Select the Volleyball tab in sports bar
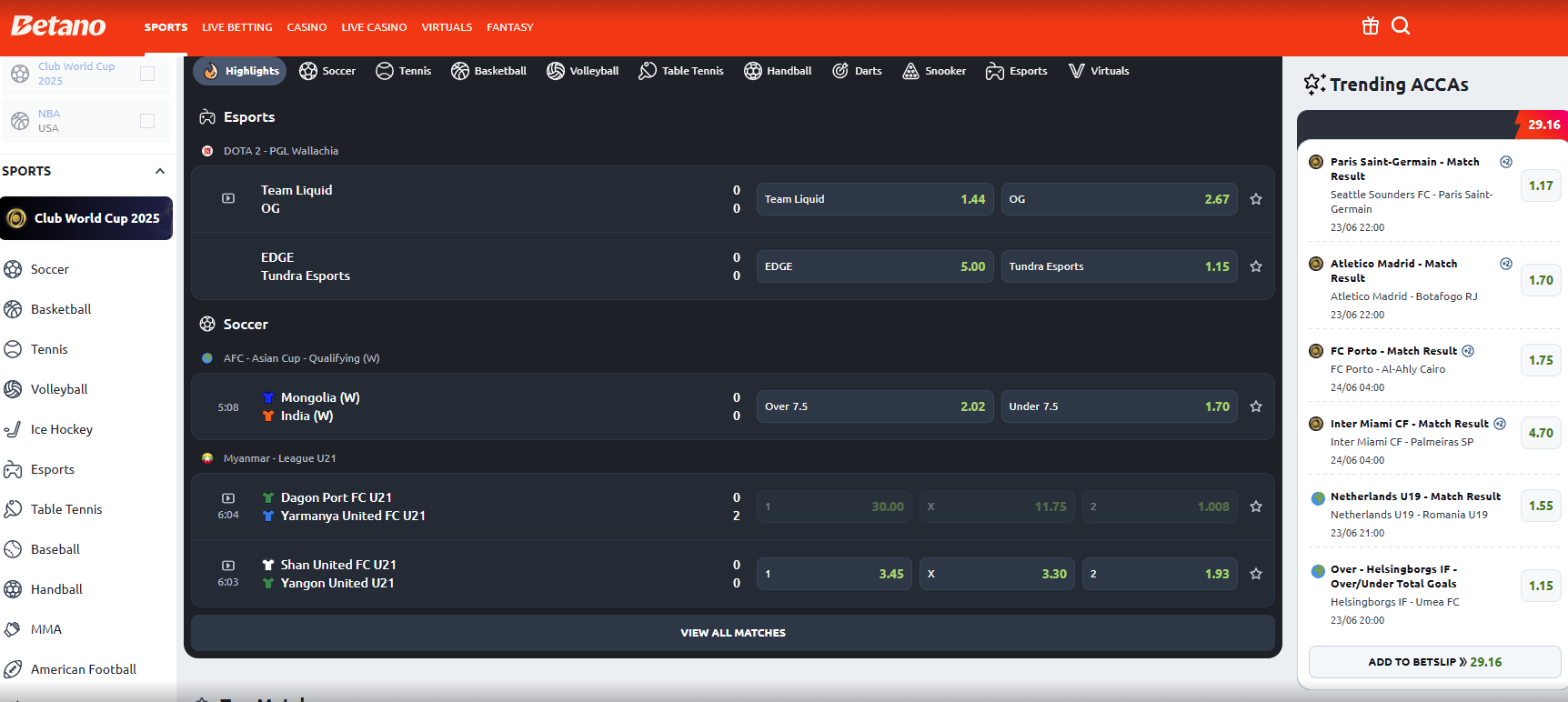 [x=583, y=71]
